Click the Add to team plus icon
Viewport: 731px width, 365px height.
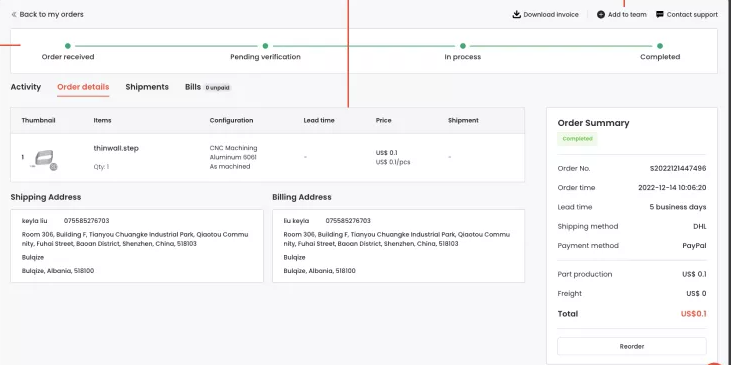pyautogui.click(x=601, y=14)
